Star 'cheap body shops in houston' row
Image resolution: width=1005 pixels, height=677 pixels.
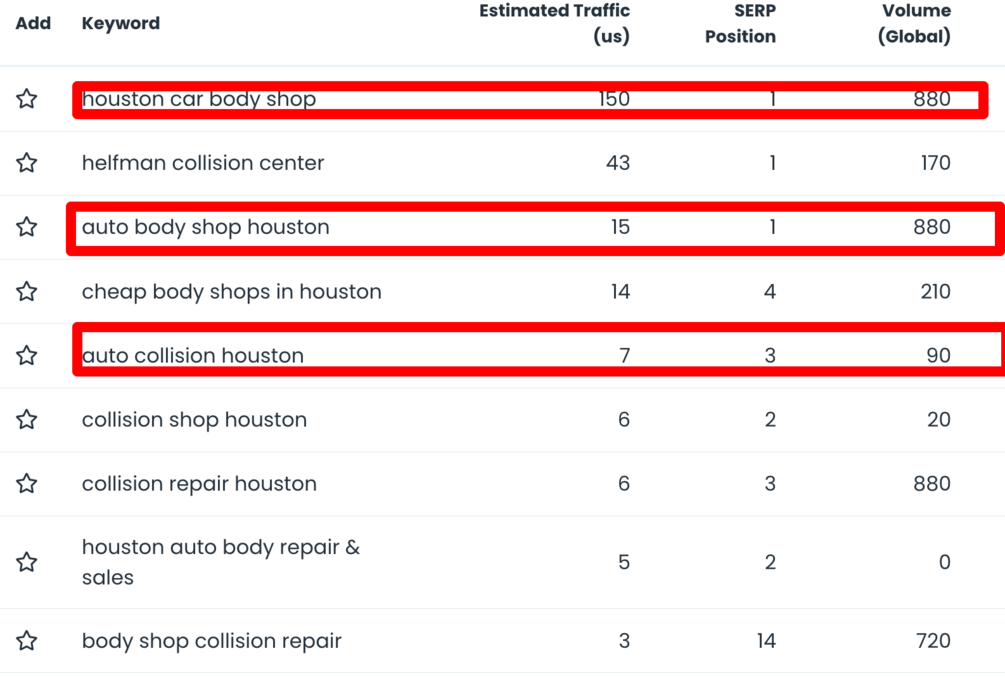coord(27,291)
